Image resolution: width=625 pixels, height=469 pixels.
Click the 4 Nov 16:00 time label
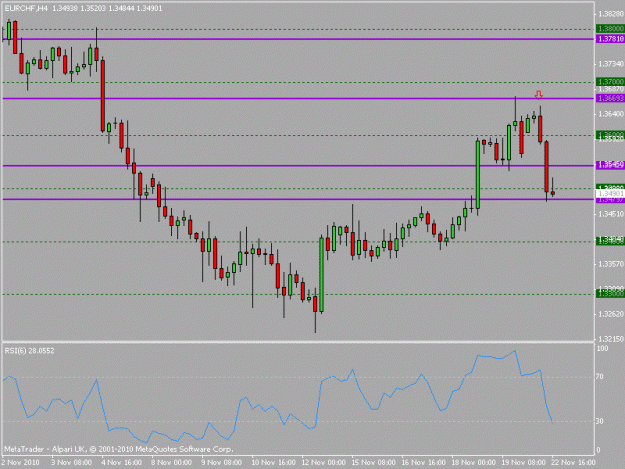point(122,462)
